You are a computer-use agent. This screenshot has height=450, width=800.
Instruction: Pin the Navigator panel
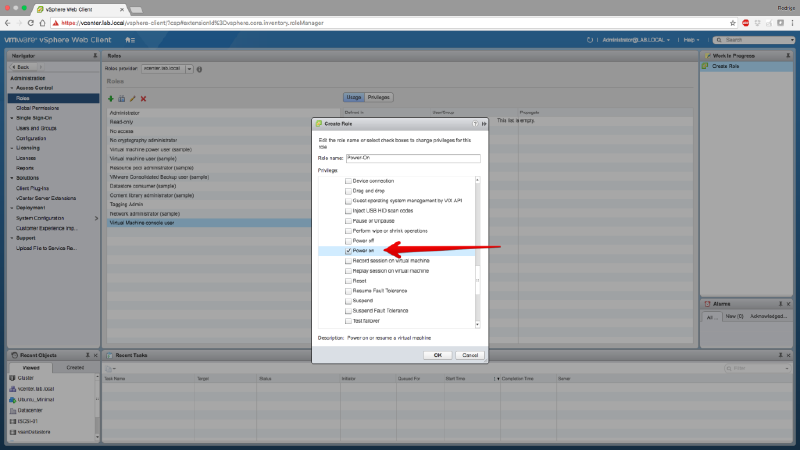tap(97, 56)
